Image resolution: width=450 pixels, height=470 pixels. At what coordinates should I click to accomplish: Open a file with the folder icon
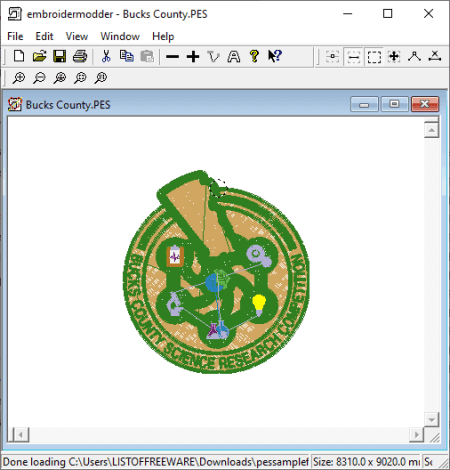[39, 56]
